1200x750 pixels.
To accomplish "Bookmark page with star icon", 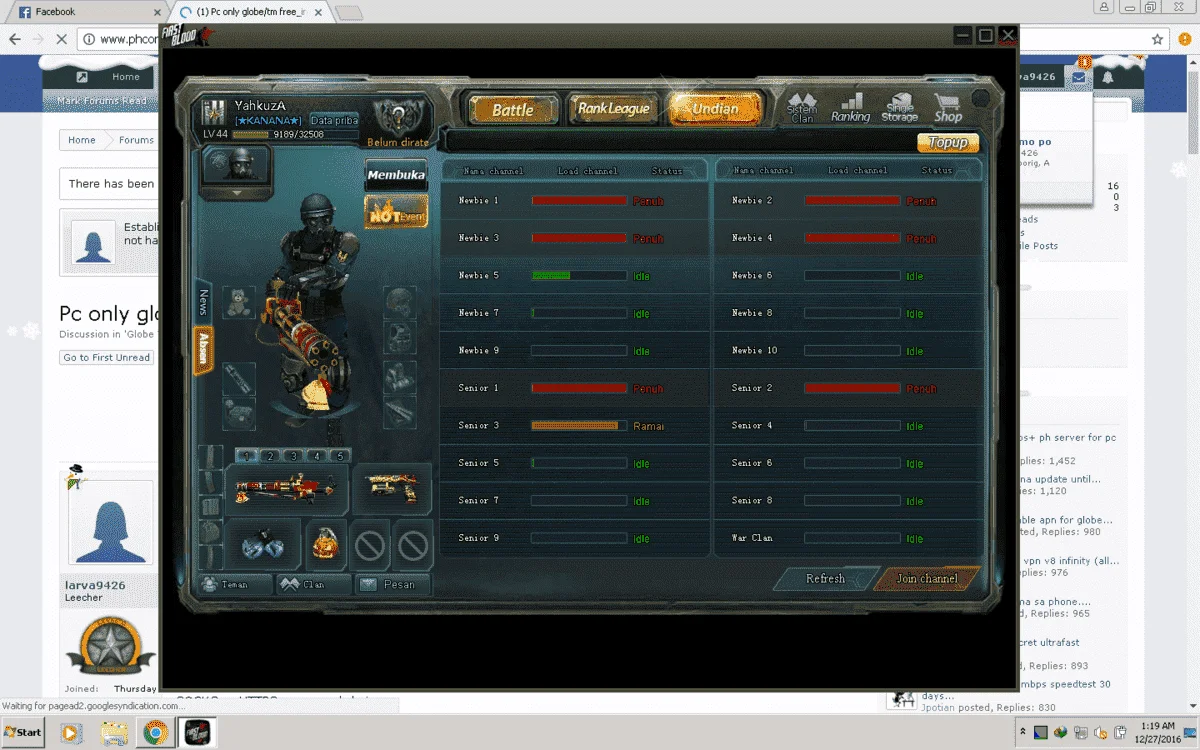I will pyautogui.click(x=1157, y=39).
